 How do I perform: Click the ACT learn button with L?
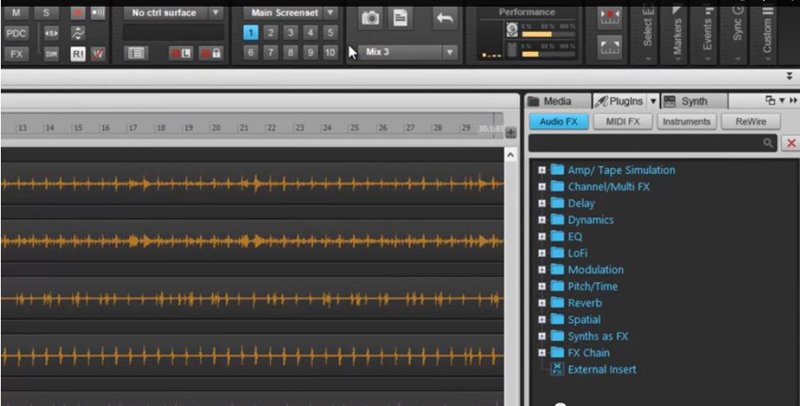(181, 53)
